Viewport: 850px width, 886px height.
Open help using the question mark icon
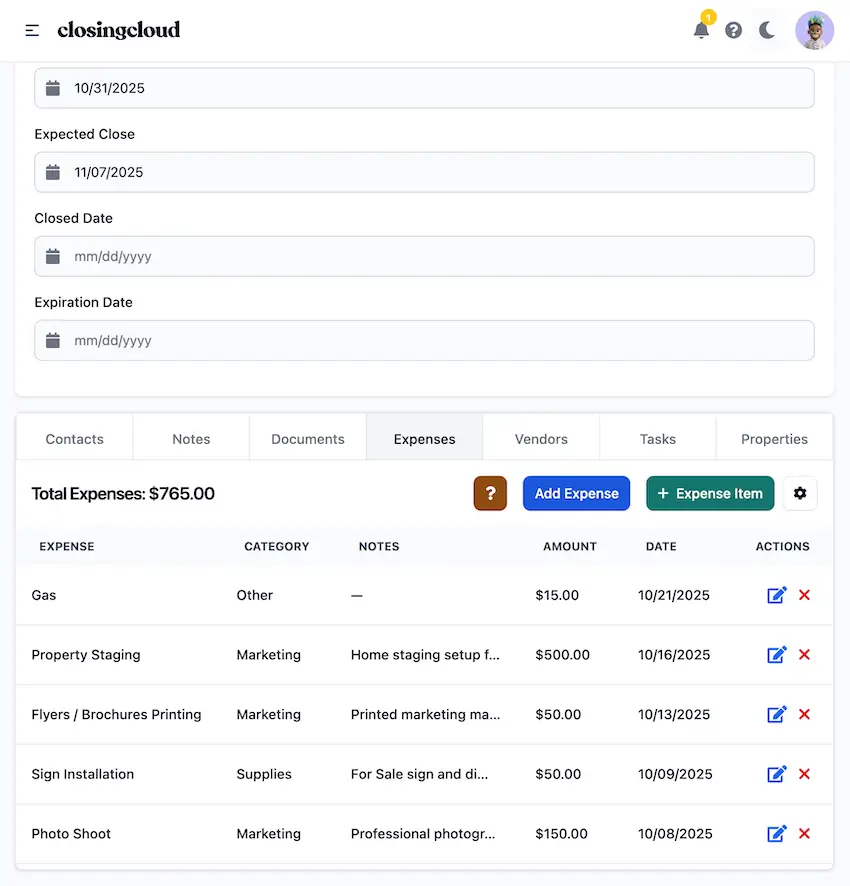pyautogui.click(x=733, y=30)
